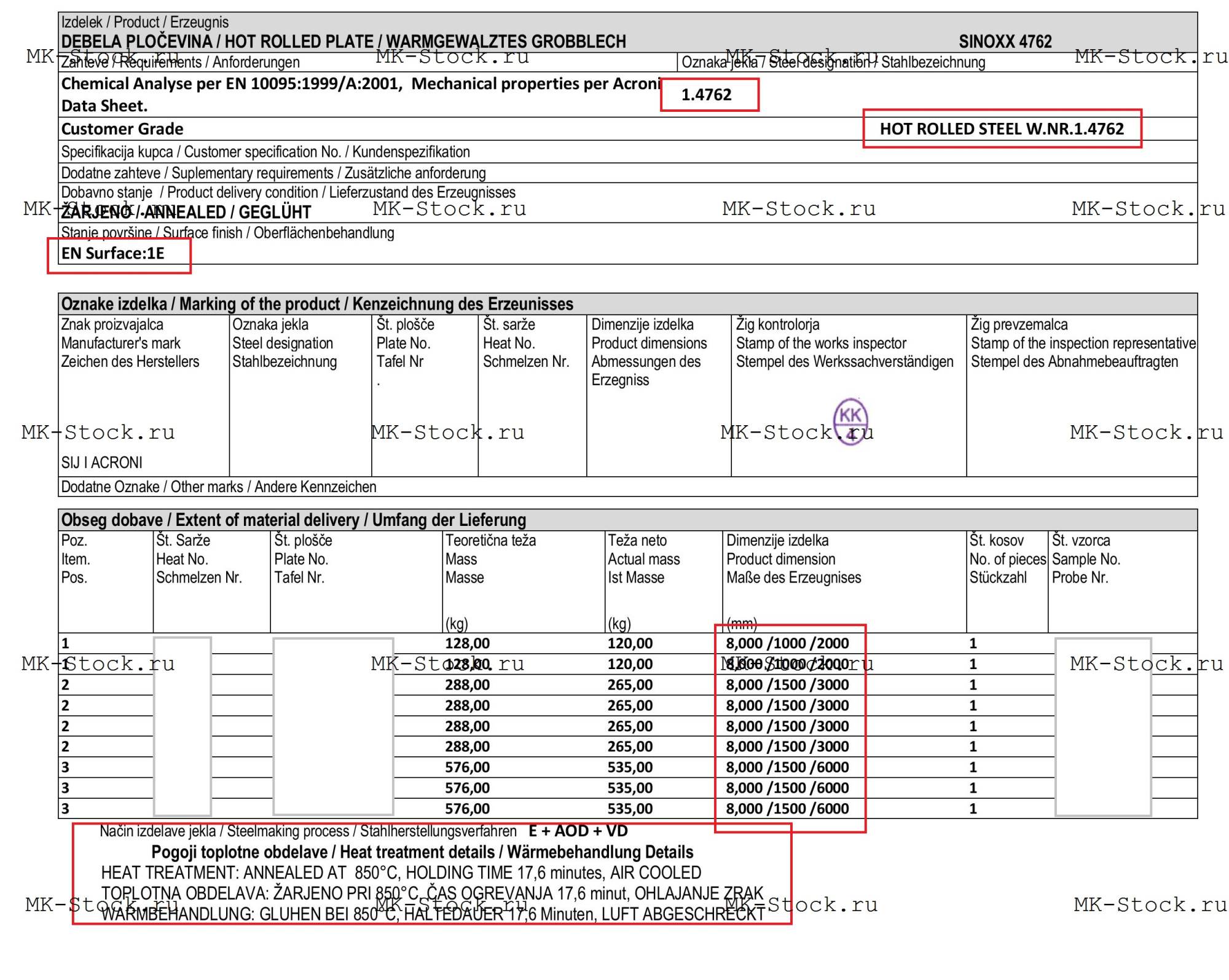This screenshot has height=980, width=1229.
Task: Click the purple KK inspector stamp
Action: click(x=850, y=421)
